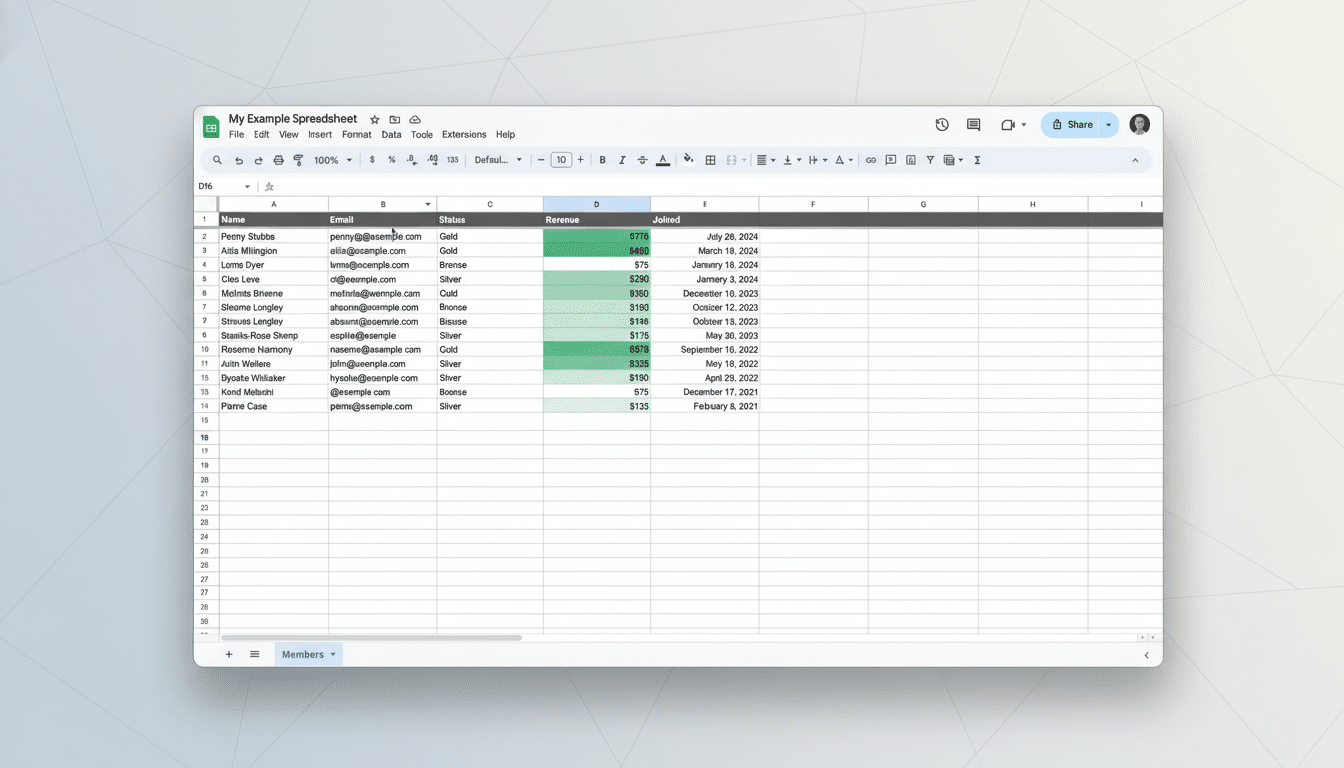1344x768 pixels.
Task: Open the borders grid icon
Action: (710, 160)
